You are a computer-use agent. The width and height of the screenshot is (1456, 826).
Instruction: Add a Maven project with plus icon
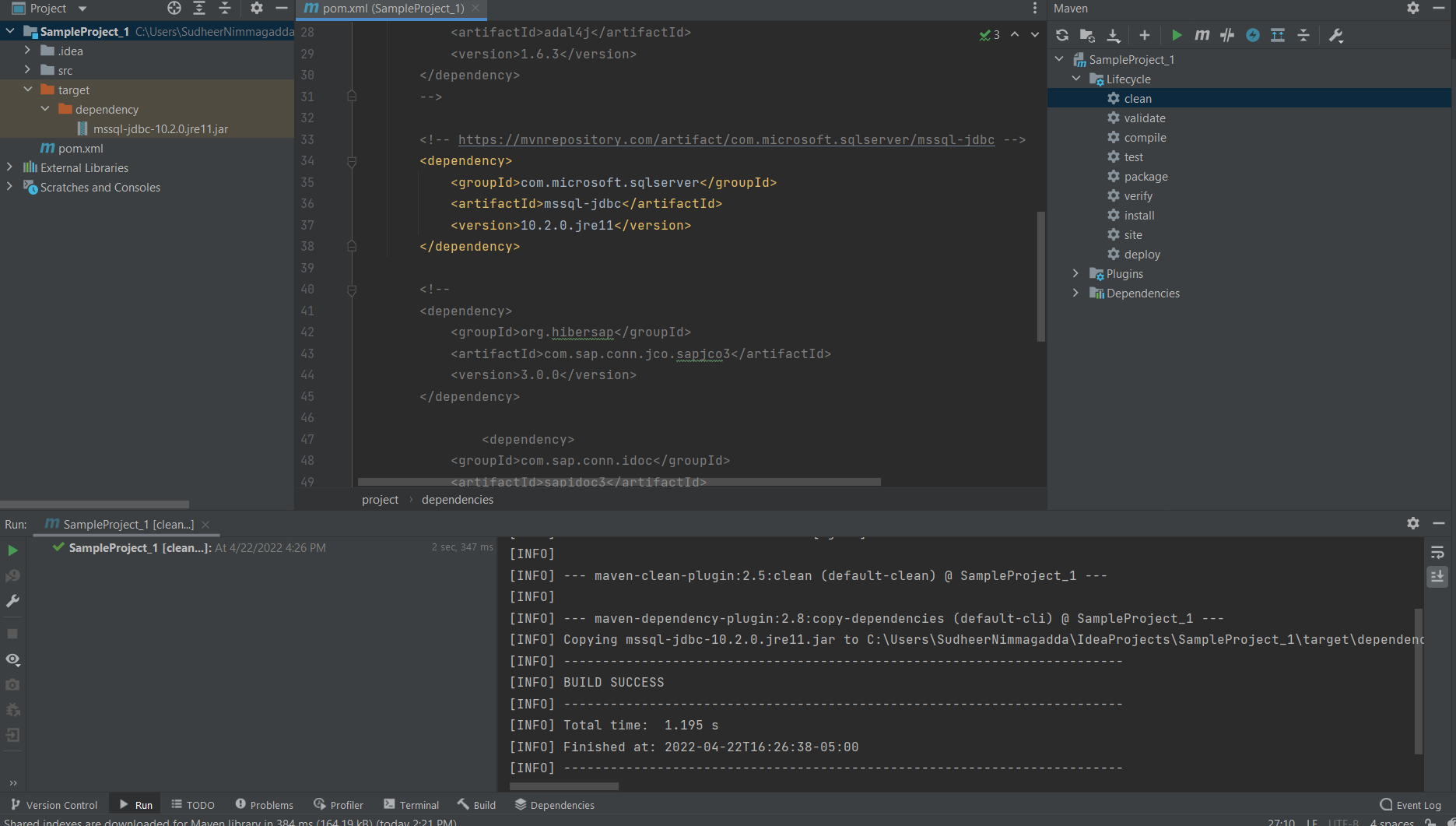pos(1144,35)
